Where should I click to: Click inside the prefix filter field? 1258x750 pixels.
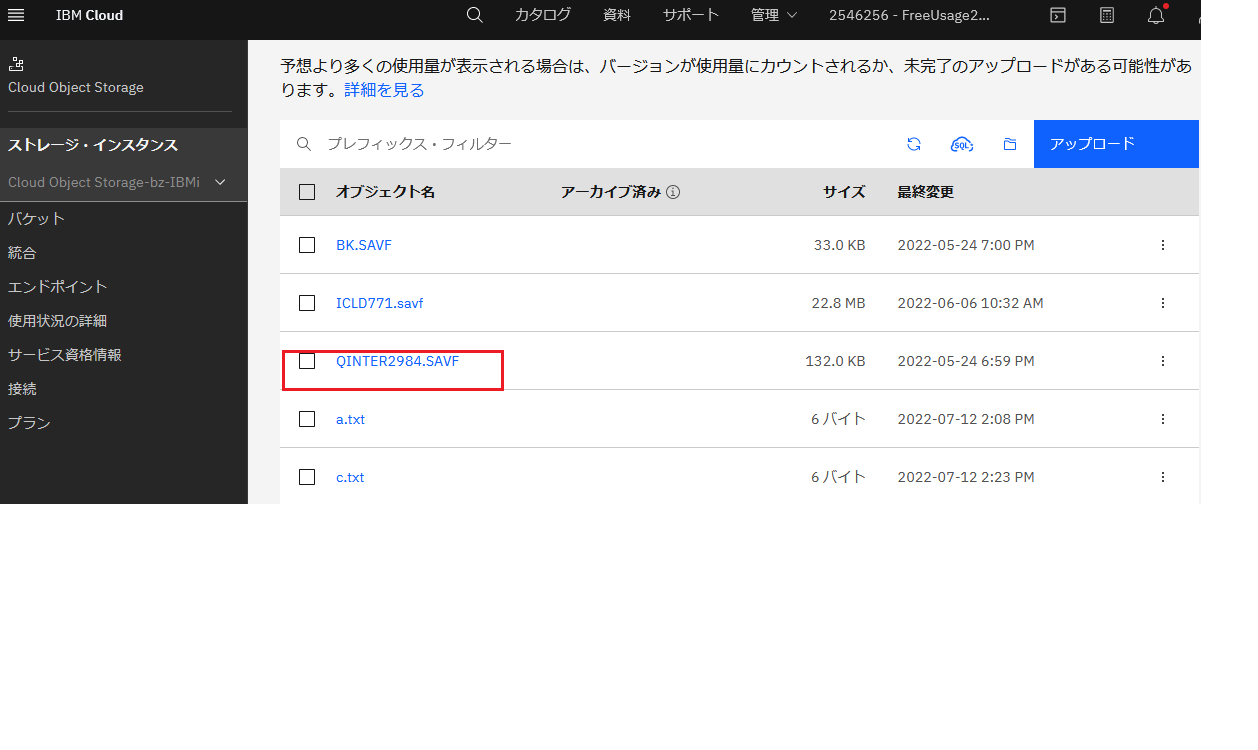500,144
